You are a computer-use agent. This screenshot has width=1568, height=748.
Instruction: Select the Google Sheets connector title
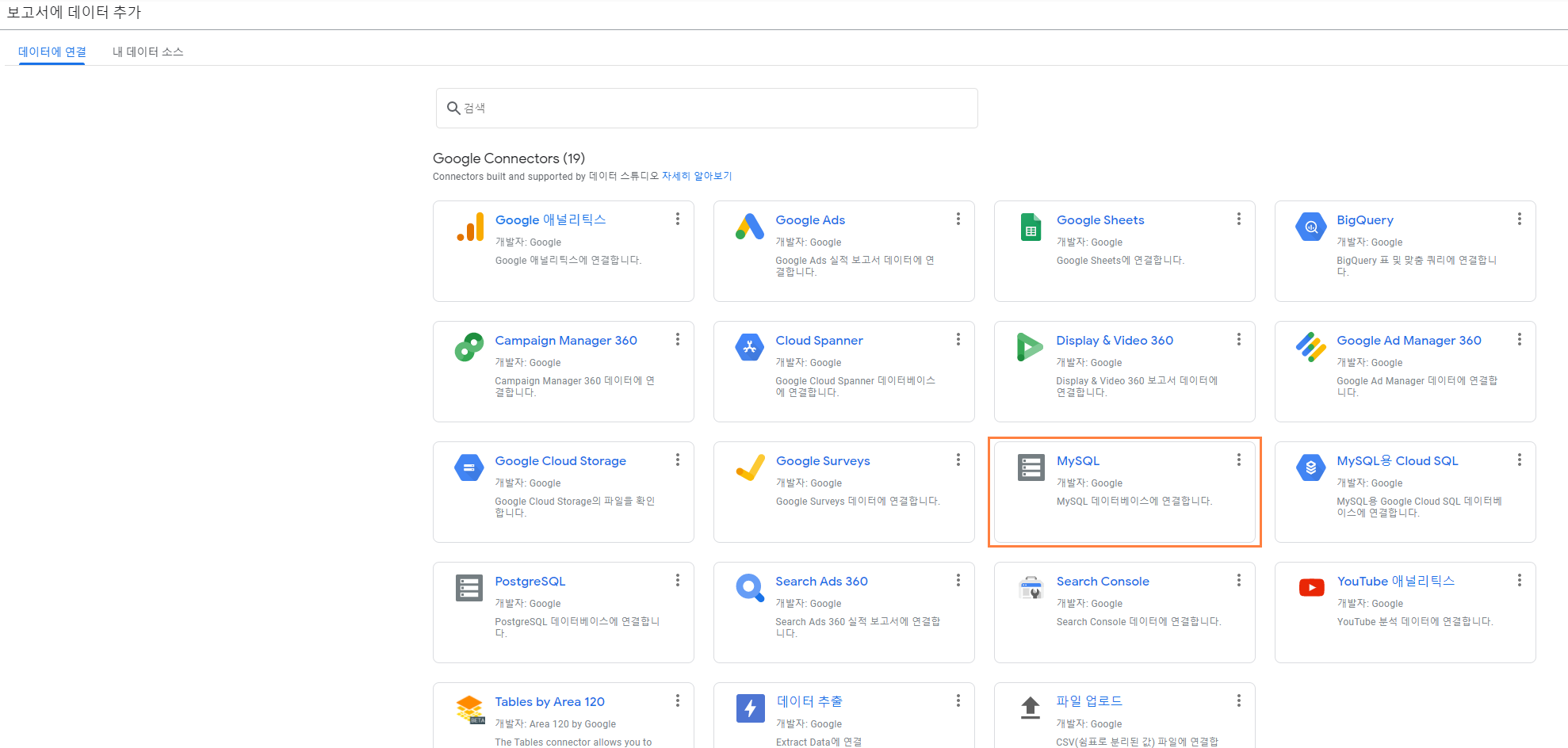pos(1100,219)
